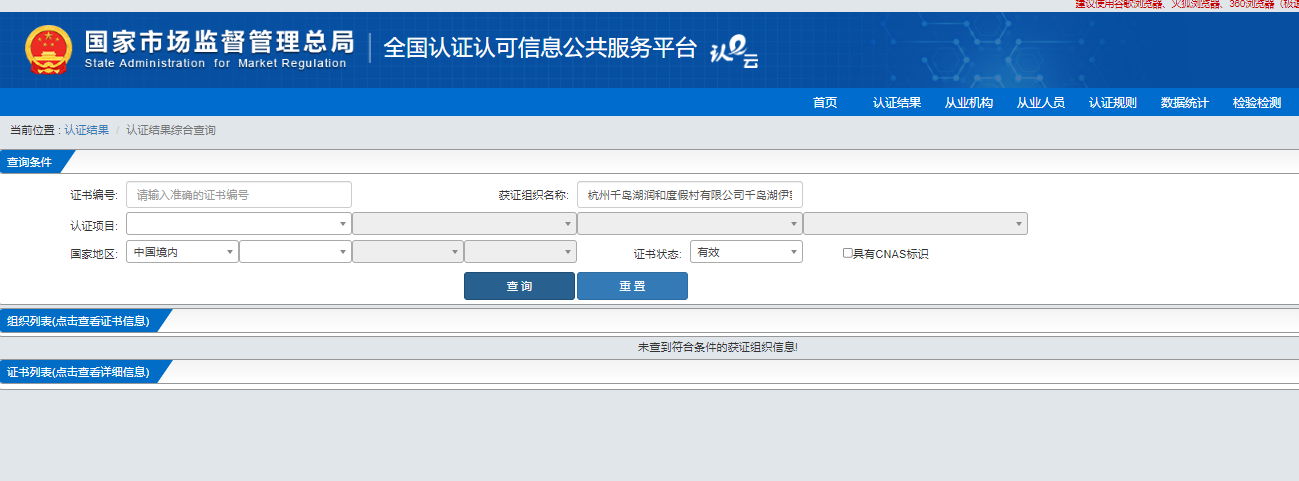Expand the second 认证项目 dropdown
This screenshot has width=1299, height=481.
[464, 224]
